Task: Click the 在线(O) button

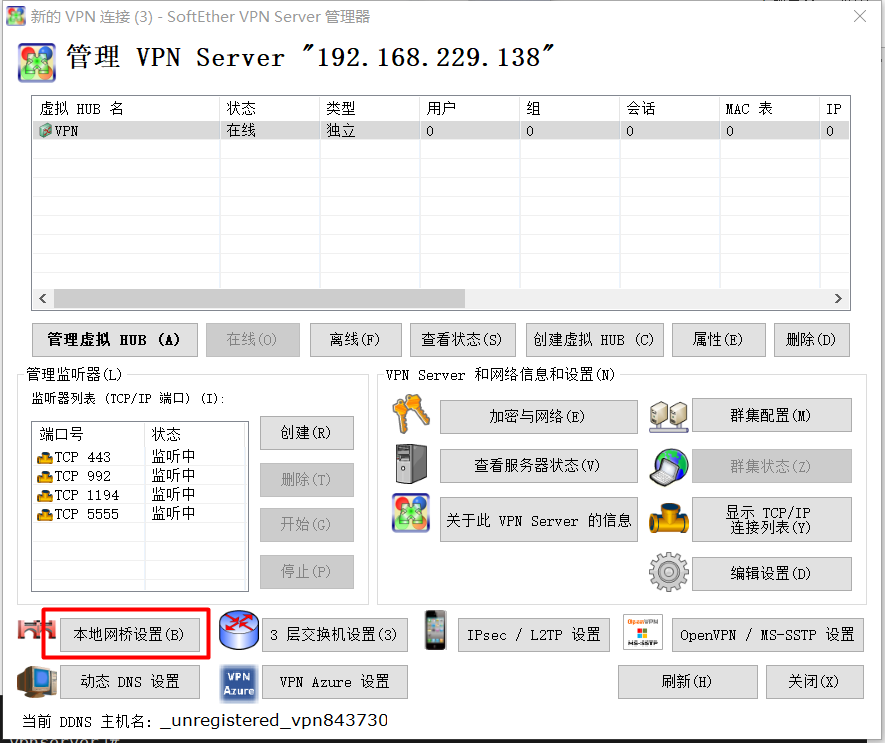Action: coord(252,340)
